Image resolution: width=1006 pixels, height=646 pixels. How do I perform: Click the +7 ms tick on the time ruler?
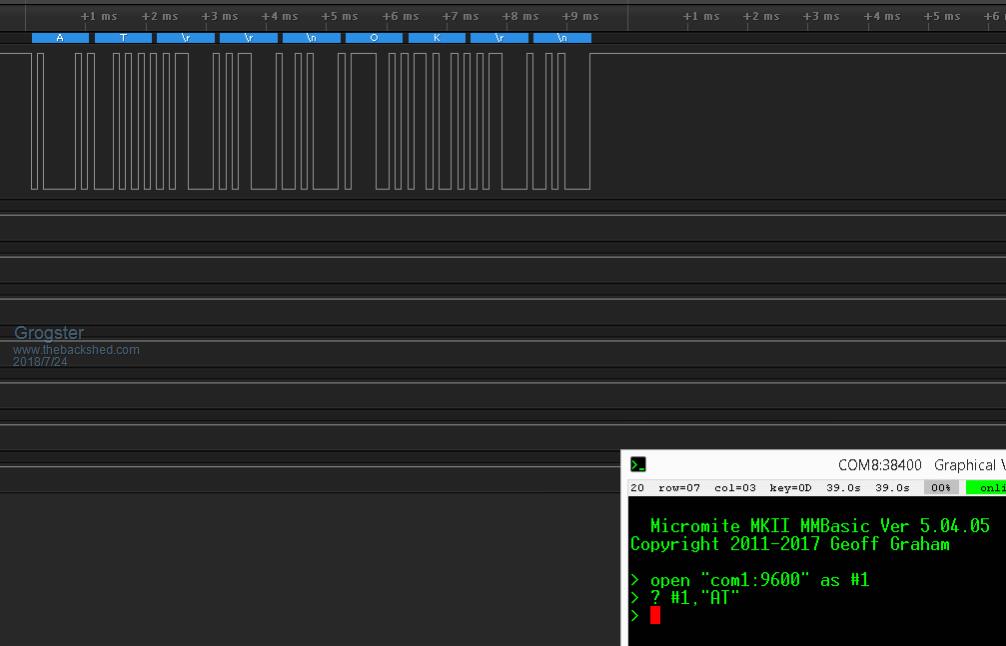(460, 17)
